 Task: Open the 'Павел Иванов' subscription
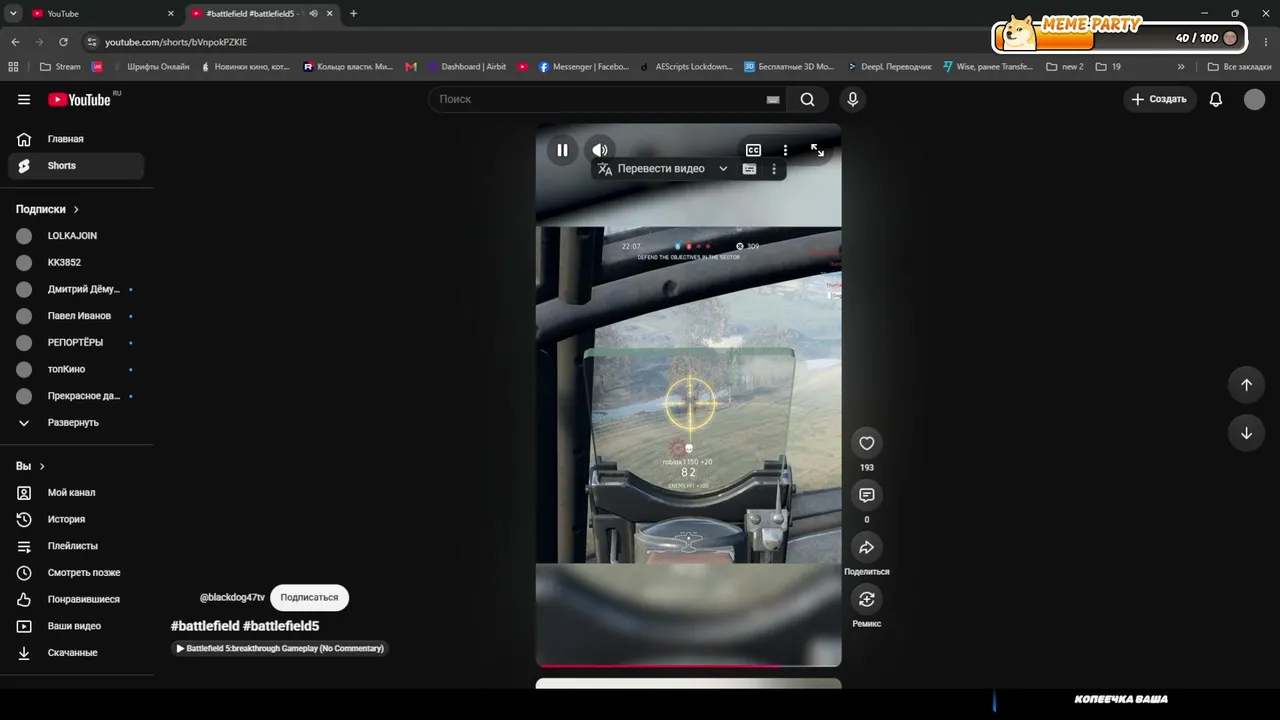point(76,316)
